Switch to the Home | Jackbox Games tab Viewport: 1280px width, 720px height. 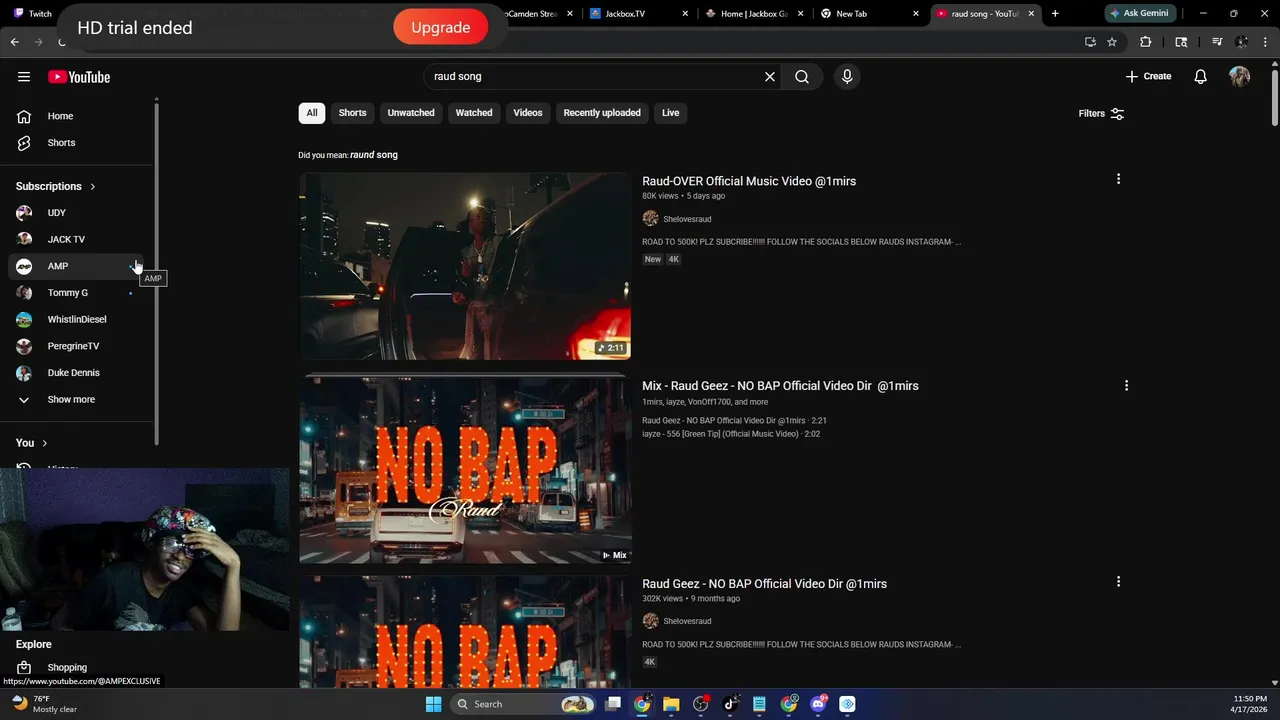click(752, 14)
